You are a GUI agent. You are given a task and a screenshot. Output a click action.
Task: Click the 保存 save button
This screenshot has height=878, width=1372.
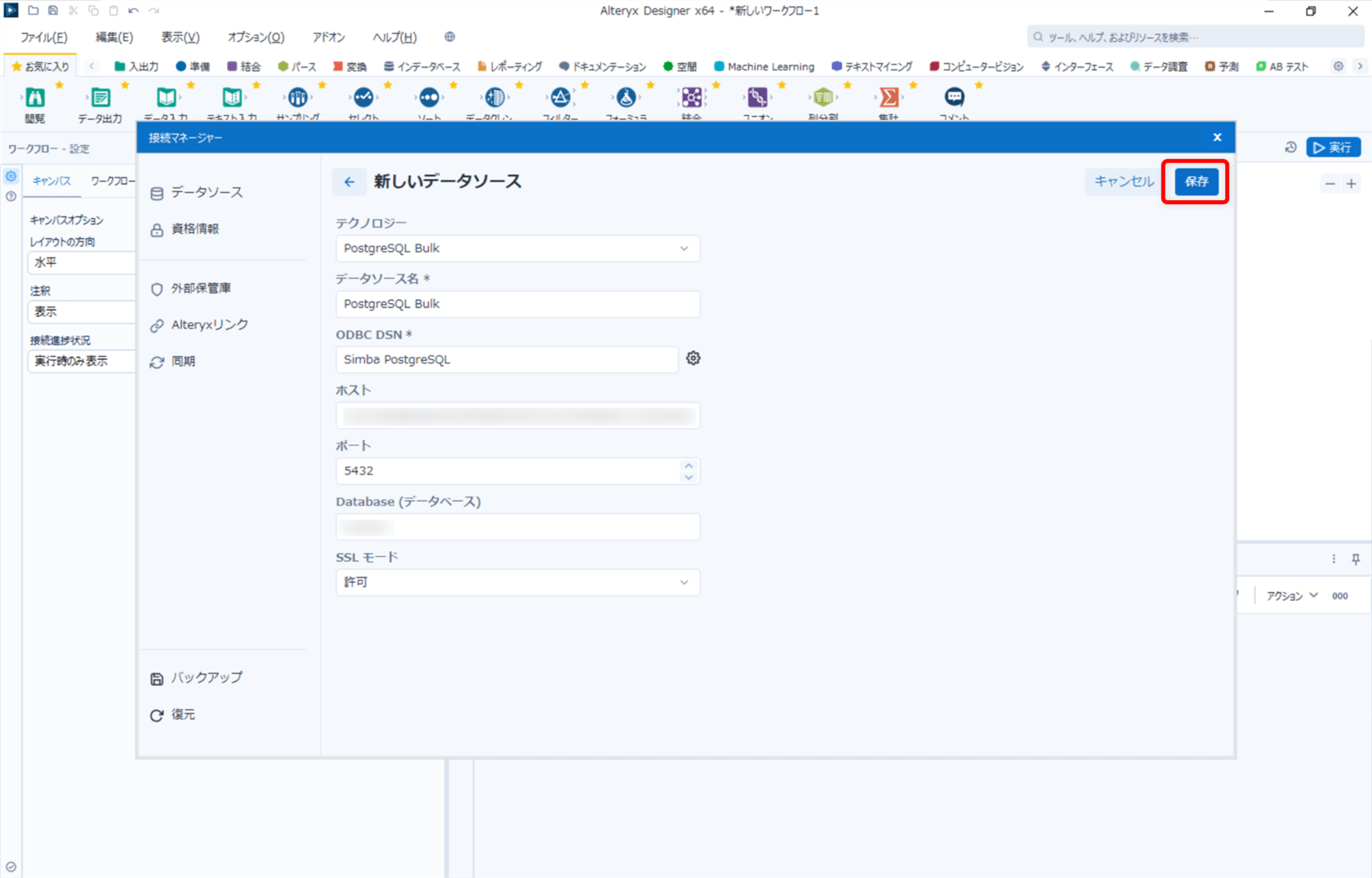[1196, 182]
